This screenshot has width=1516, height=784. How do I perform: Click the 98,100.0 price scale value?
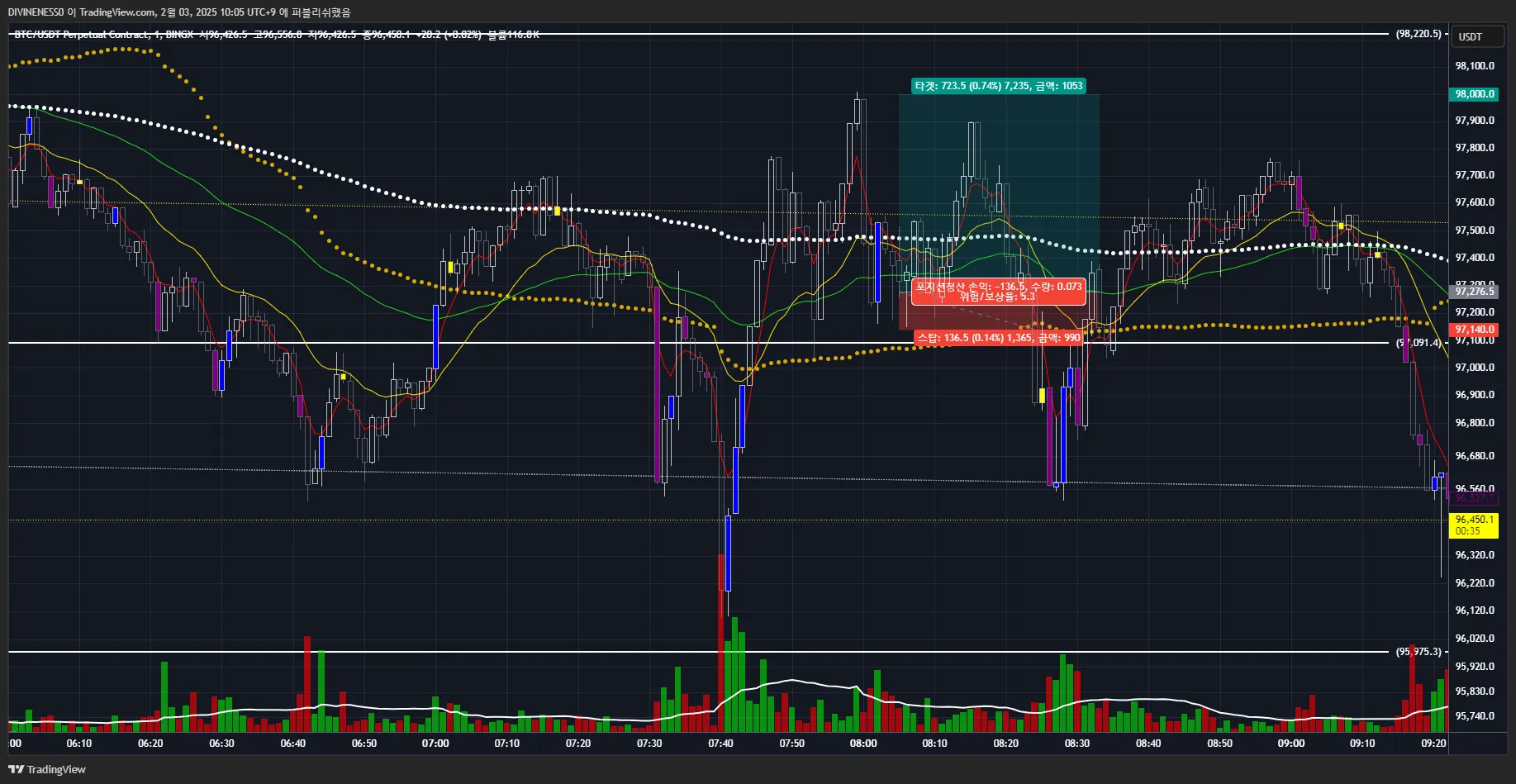(x=1475, y=66)
